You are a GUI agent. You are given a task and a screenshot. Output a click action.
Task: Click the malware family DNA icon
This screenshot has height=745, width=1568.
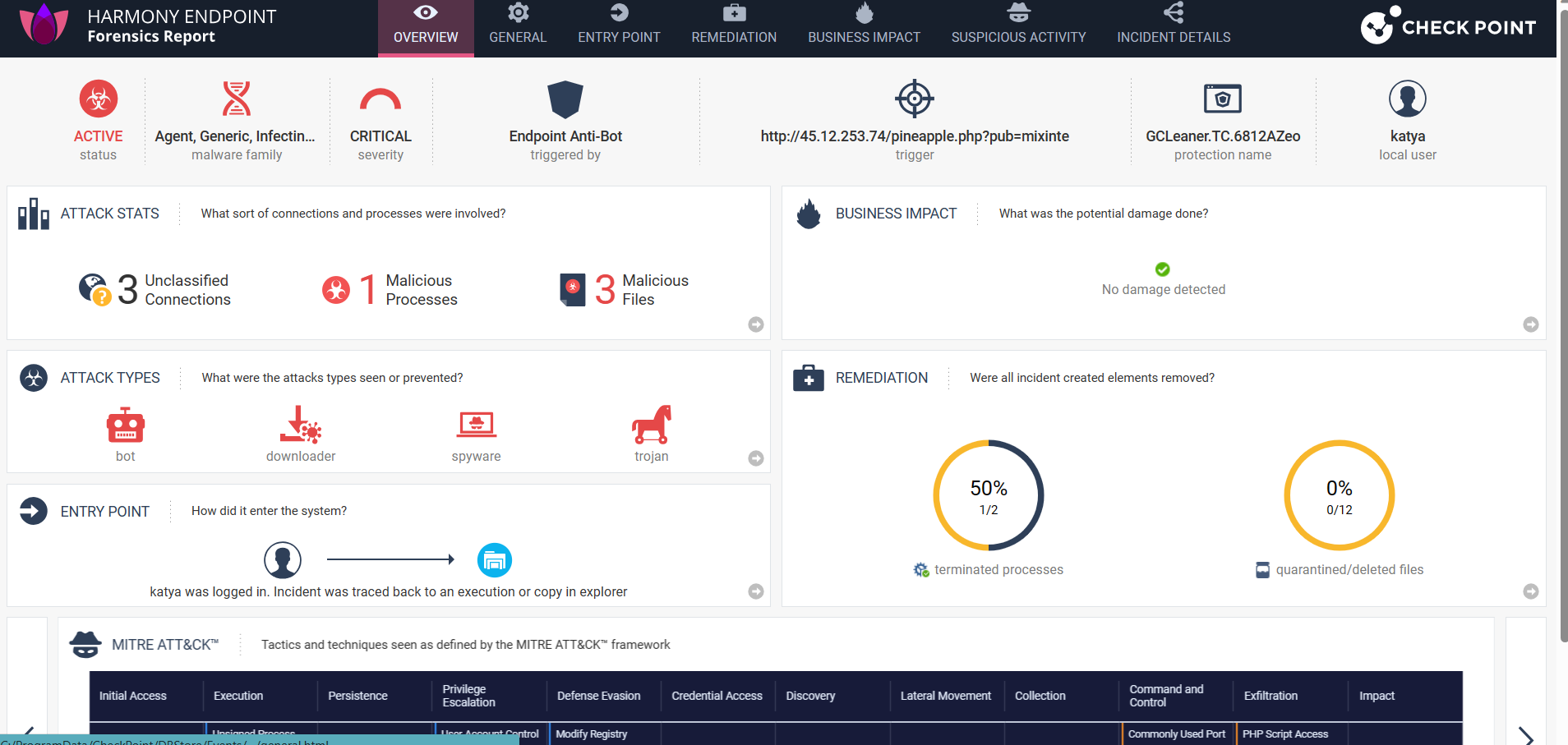pos(237,99)
